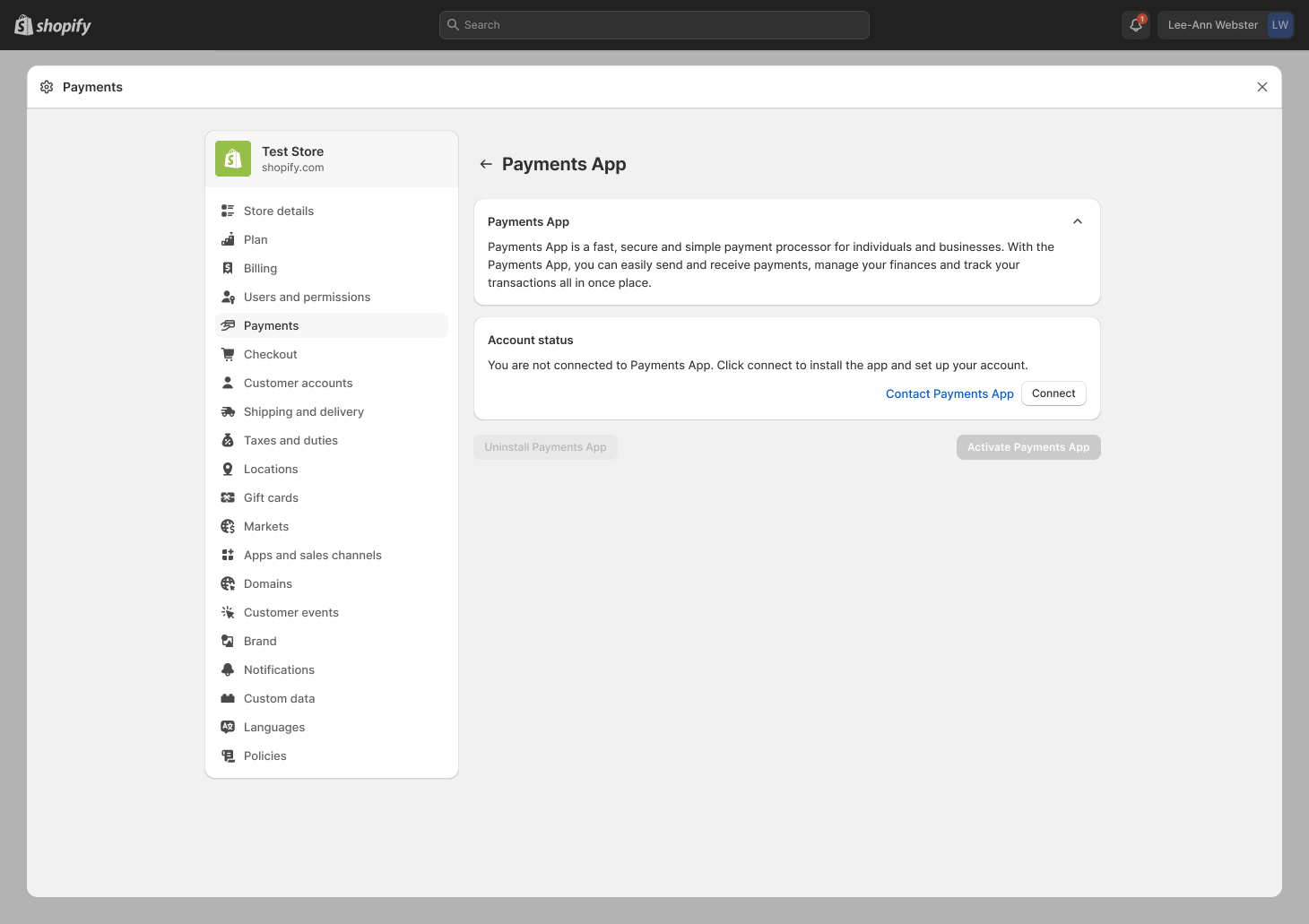Open the notifications bell icon

(x=1136, y=25)
